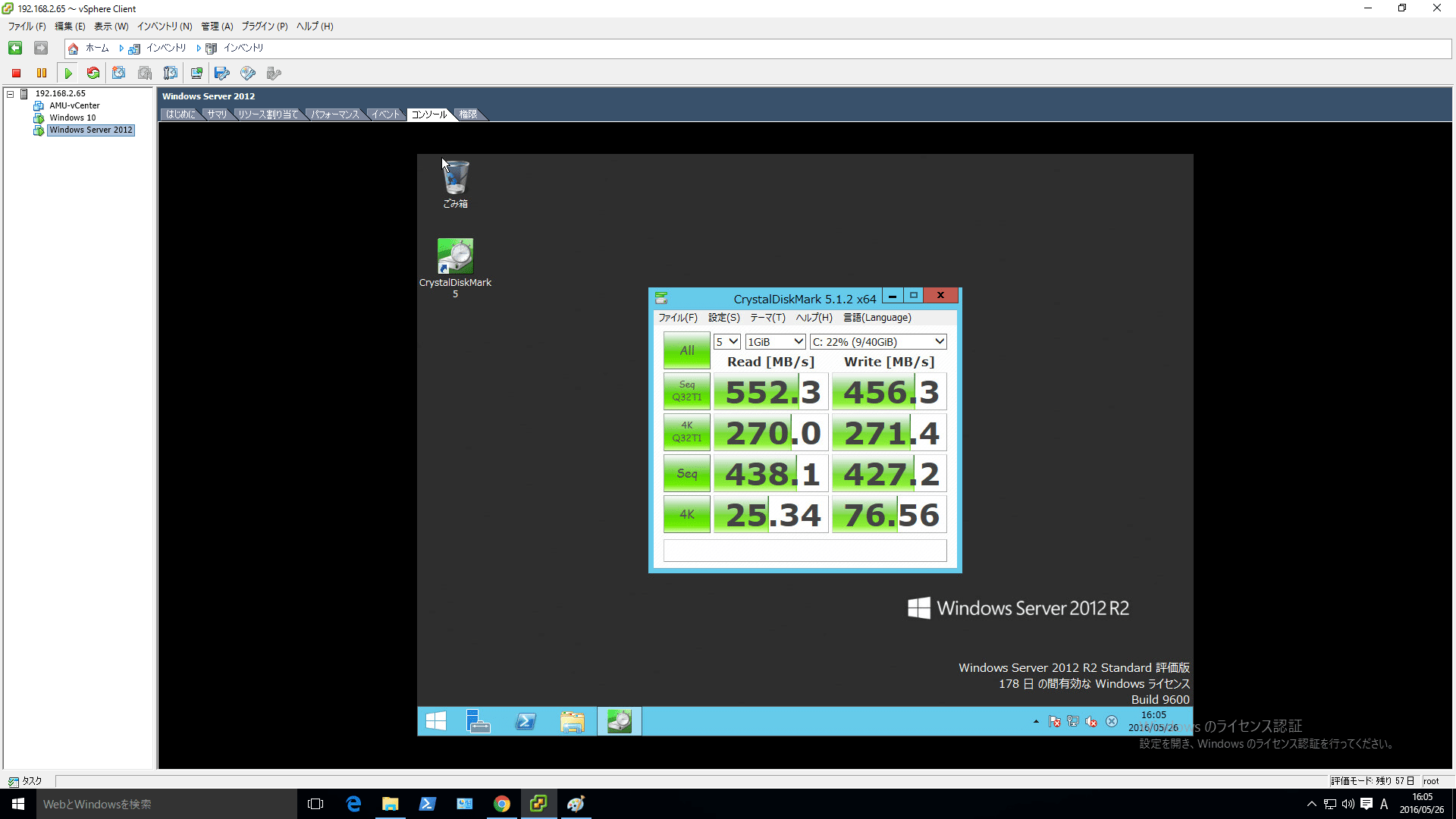The image size is (1456, 819).
Task: Open the プラグイン(P) menu
Action: tap(265, 27)
